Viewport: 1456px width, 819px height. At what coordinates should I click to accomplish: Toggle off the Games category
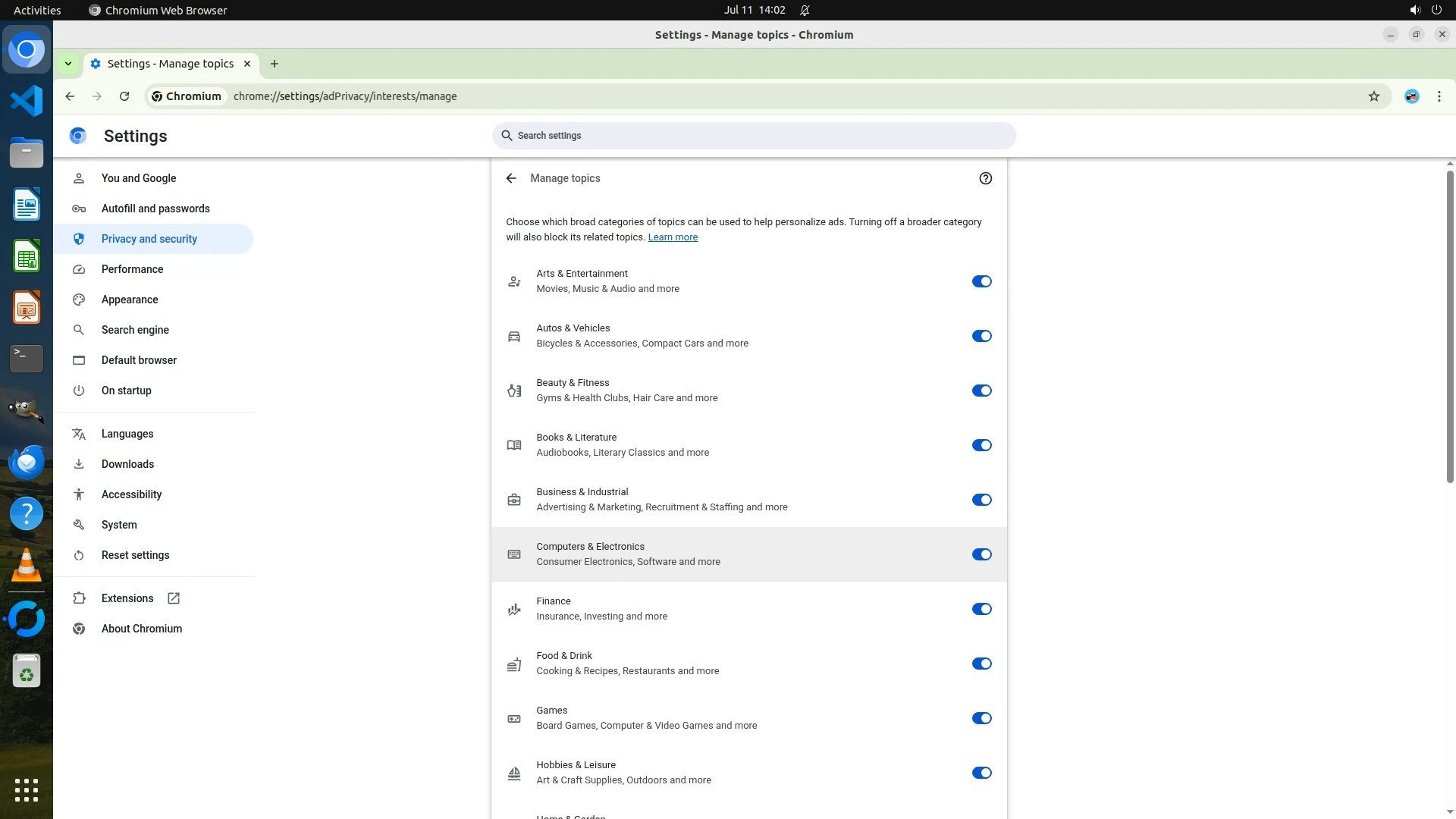tap(981, 718)
